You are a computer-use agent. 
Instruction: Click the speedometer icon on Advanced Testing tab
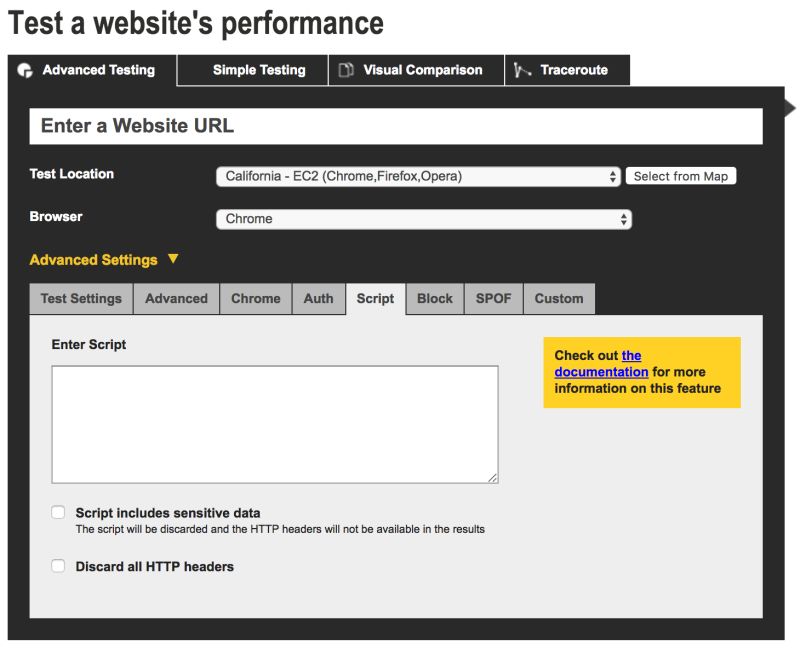[26, 70]
